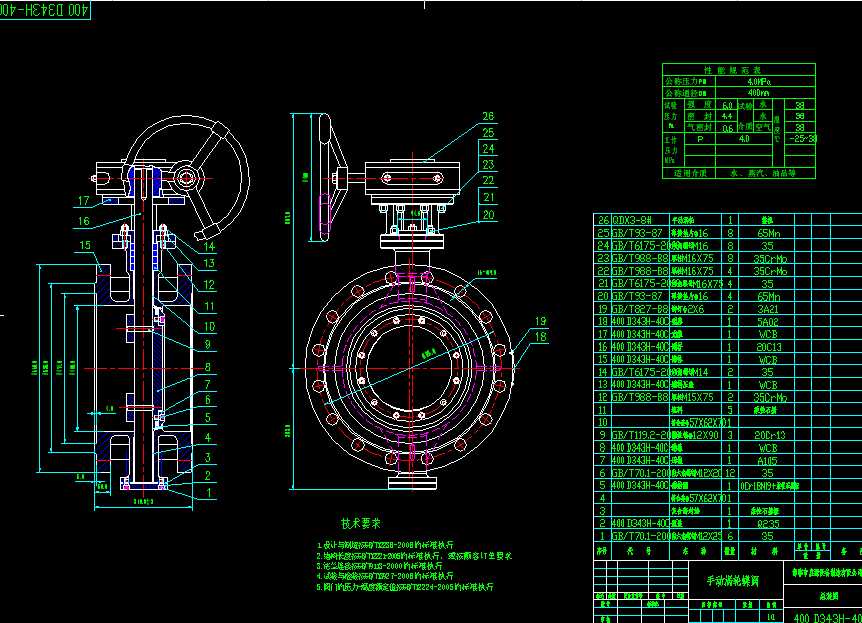
Task: Select the 技术要求 heading text
Action: 361,523
